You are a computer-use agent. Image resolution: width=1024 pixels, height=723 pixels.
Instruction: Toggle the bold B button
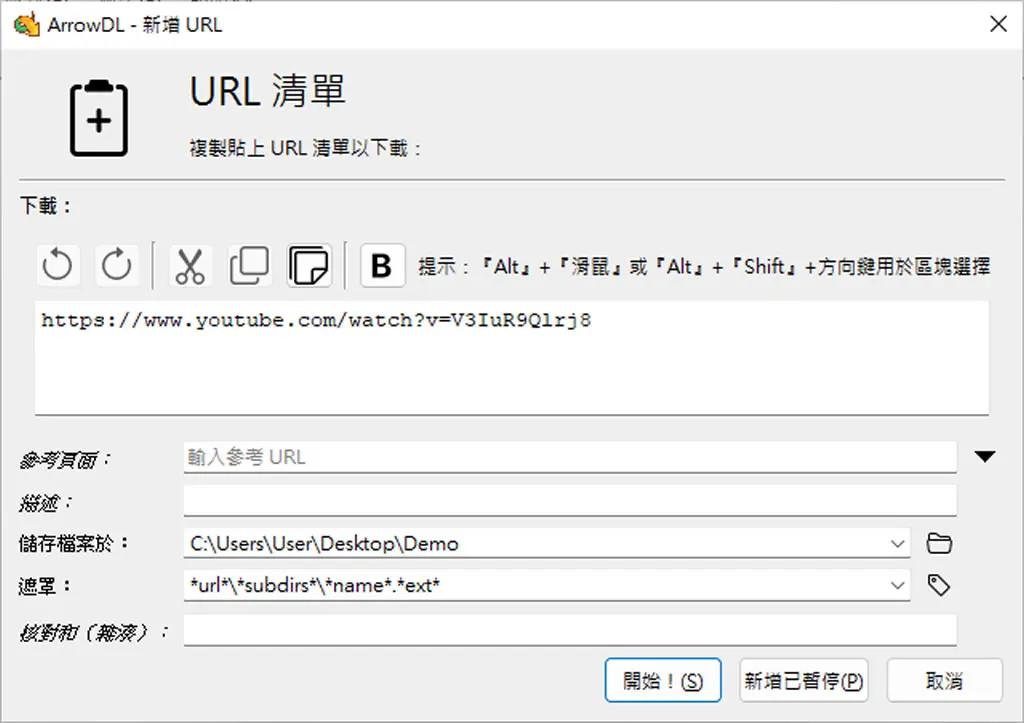coord(382,265)
